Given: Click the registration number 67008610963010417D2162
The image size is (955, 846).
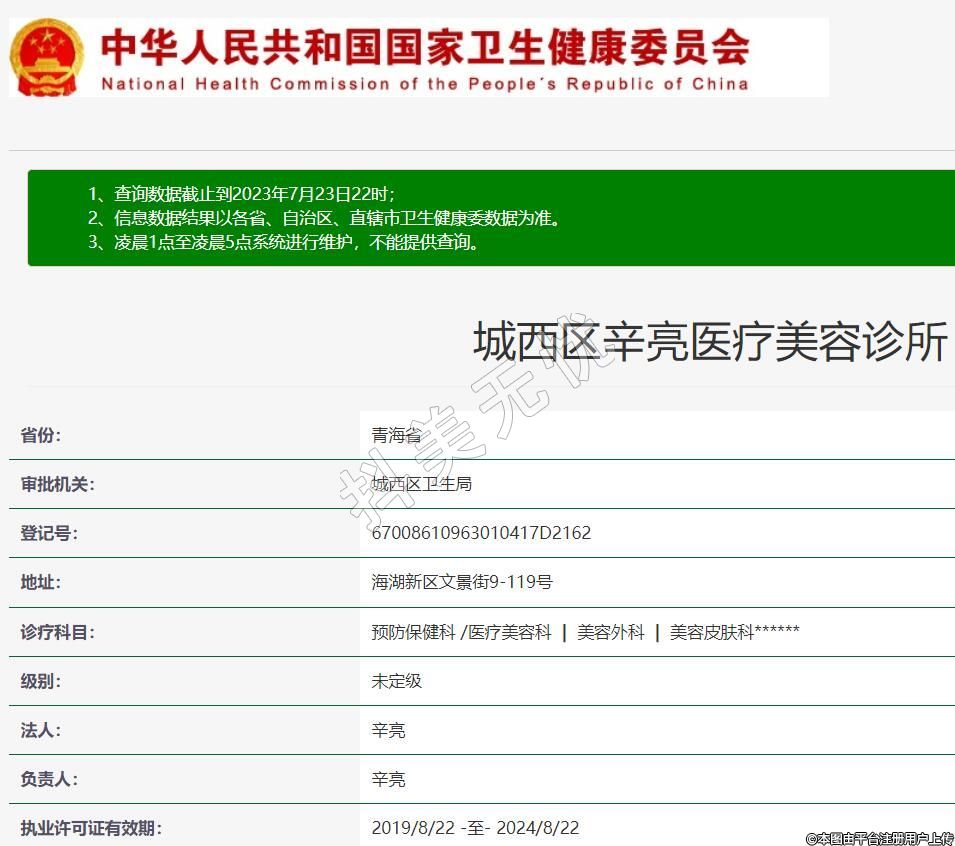Looking at the screenshot, I should (x=481, y=533).
